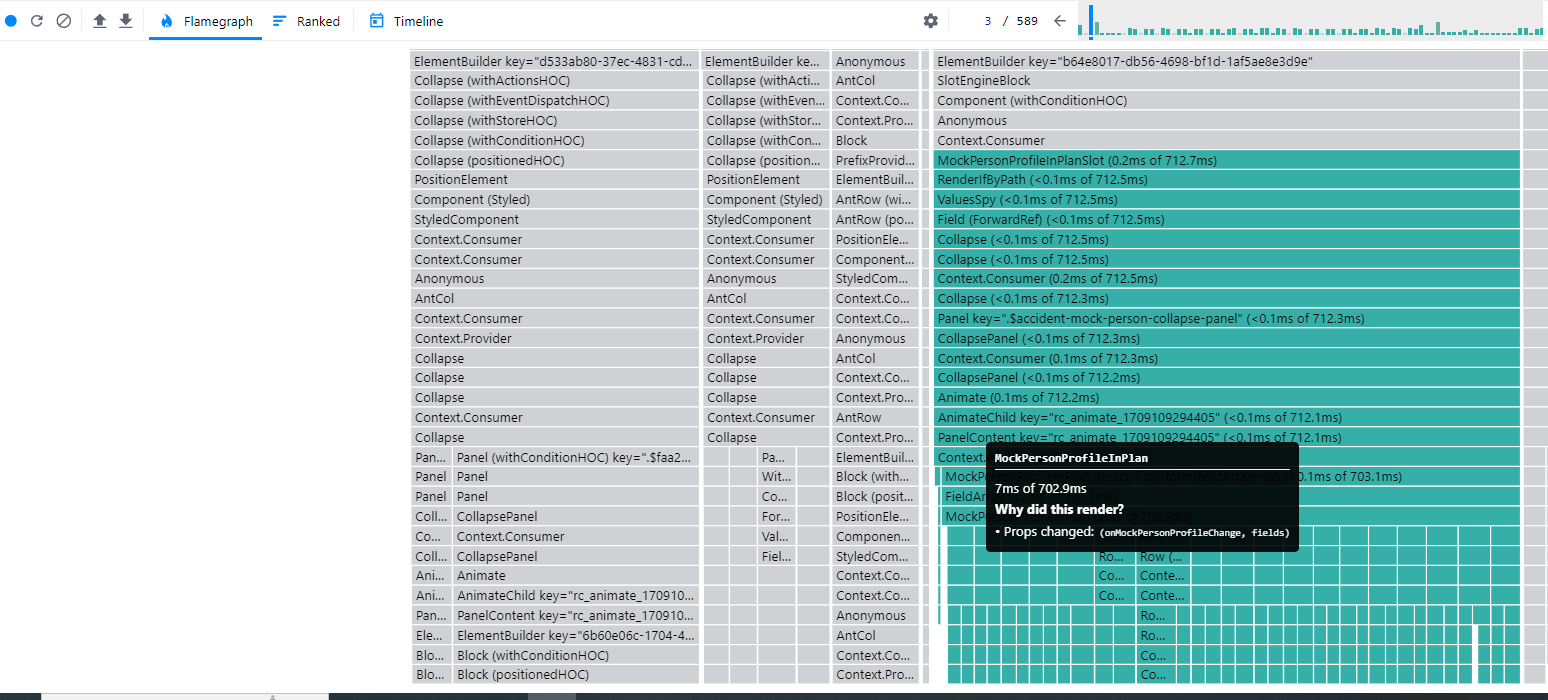Viewport: 1548px width, 700px height.
Task: Clear profiling data with the circle-slash icon
Action: (63, 21)
